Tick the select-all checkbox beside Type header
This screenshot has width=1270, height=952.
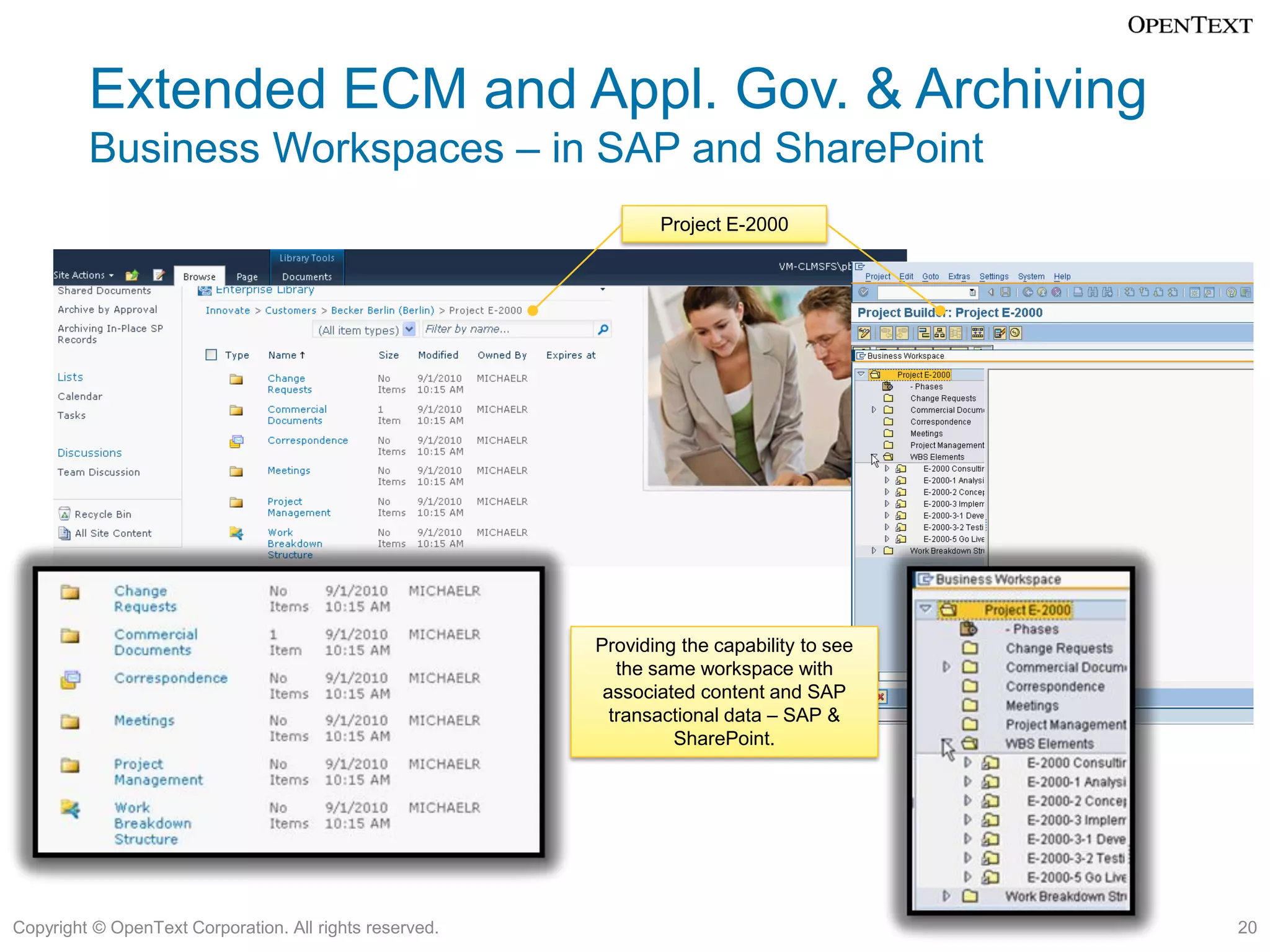pos(211,355)
